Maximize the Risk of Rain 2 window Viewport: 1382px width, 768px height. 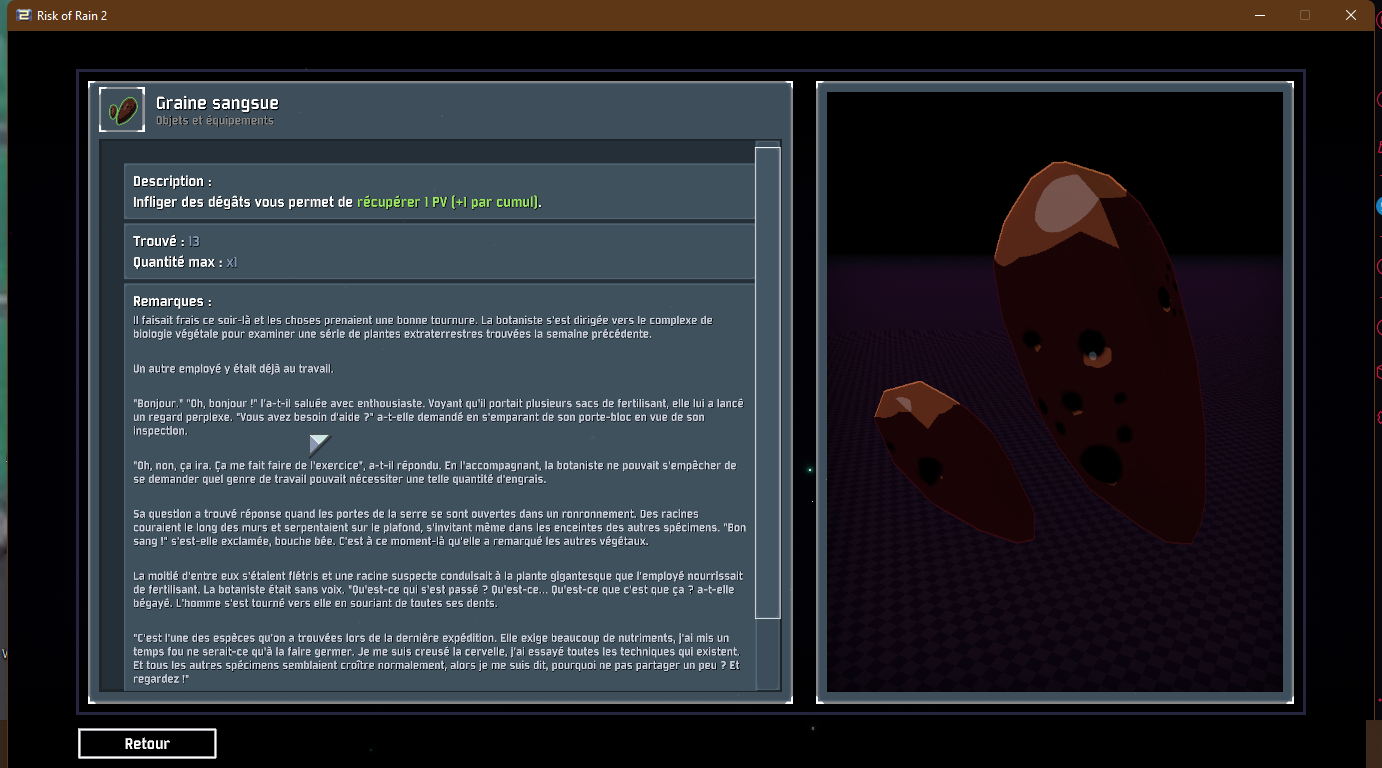pyautogui.click(x=1304, y=15)
